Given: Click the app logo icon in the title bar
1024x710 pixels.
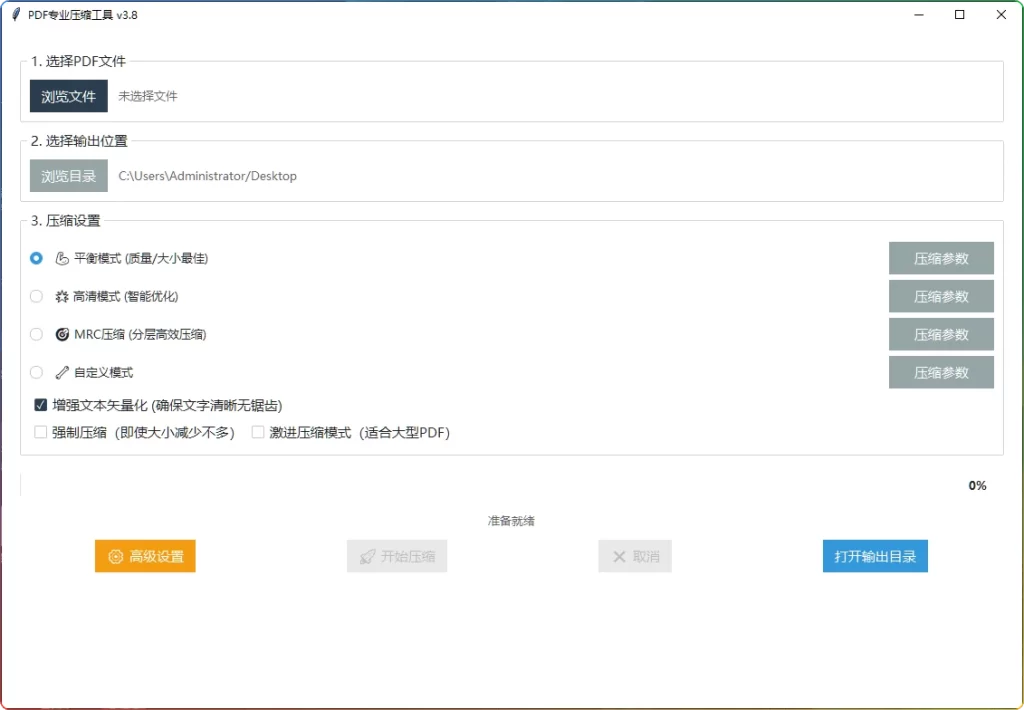Looking at the screenshot, I should click(x=15, y=14).
